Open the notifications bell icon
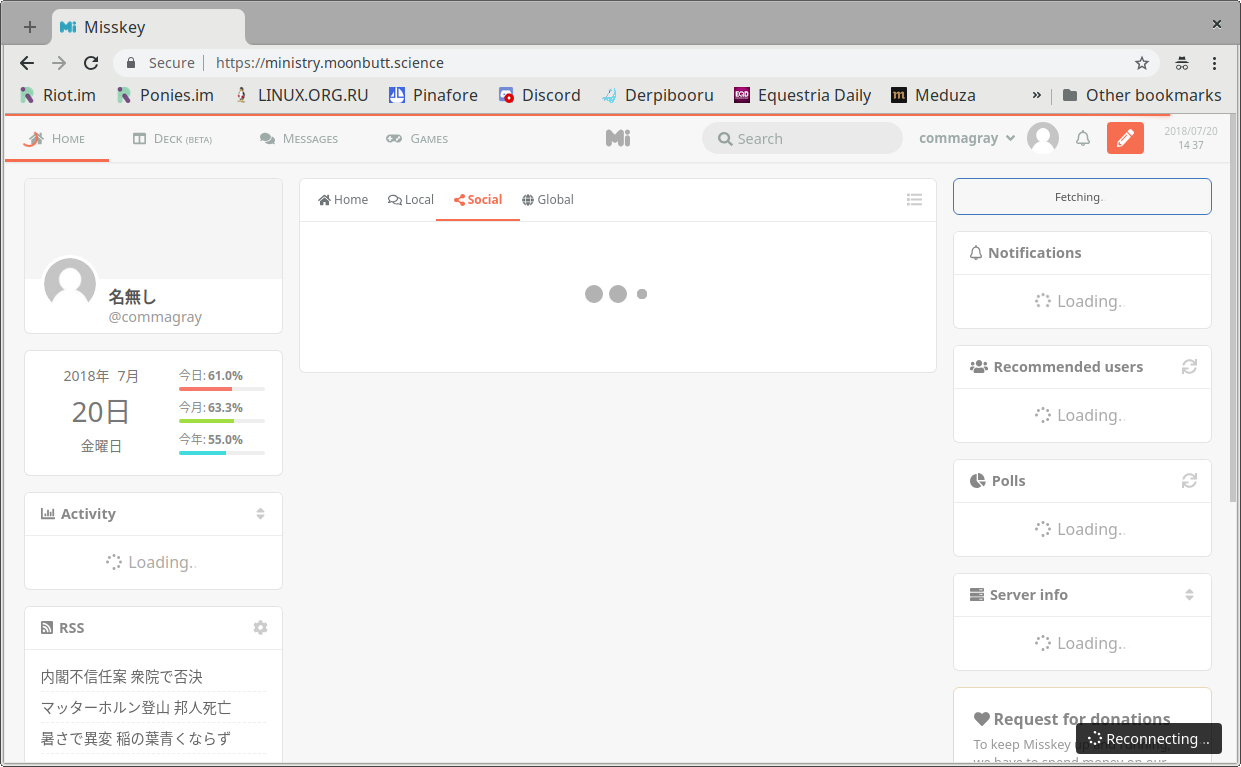The width and height of the screenshot is (1241, 767). click(x=1083, y=139)
